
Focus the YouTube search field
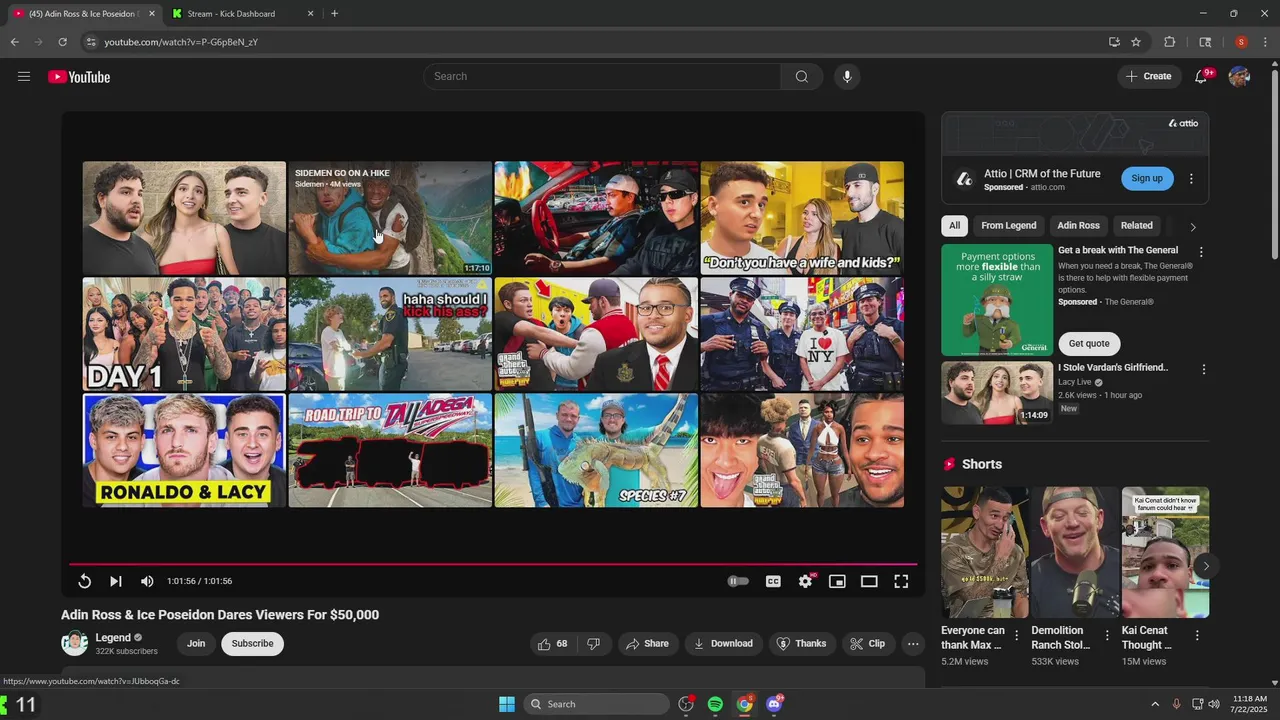click(x=602, y=77)
